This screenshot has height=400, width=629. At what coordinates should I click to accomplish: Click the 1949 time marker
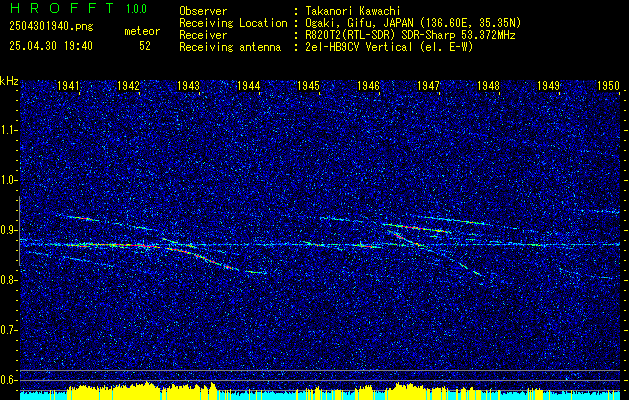click(548, 85)
